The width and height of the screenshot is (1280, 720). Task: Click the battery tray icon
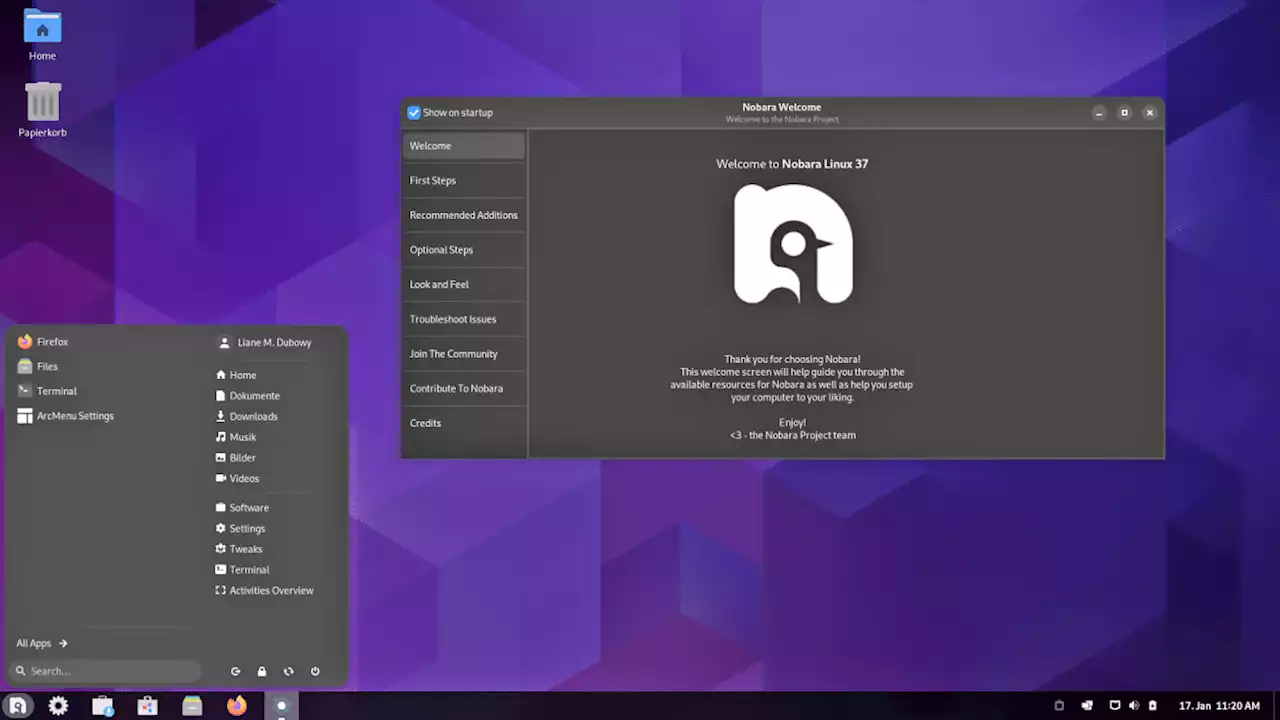[1153, 706]
